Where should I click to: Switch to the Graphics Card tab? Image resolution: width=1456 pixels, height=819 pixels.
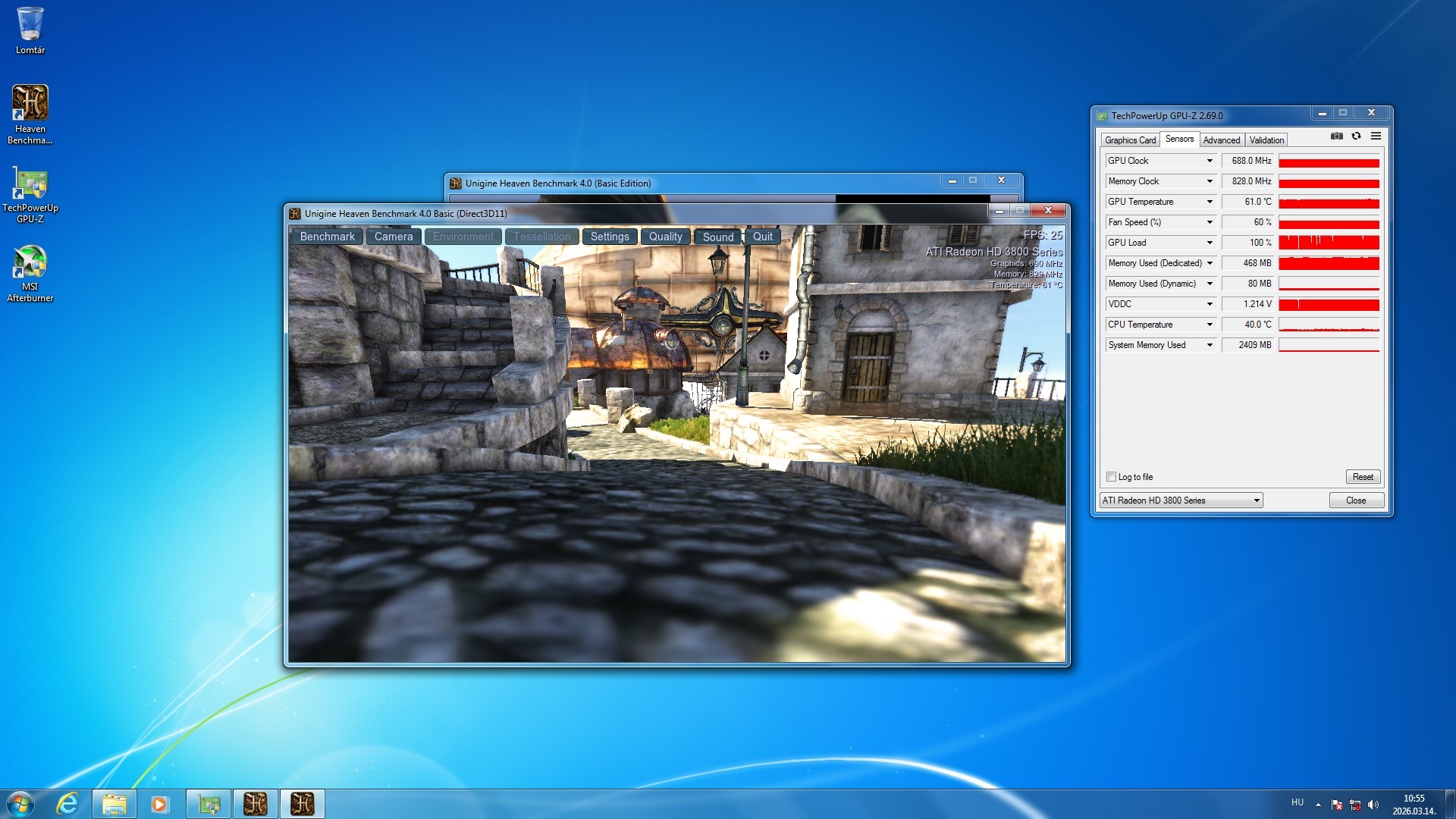(x=1130, y=140)
